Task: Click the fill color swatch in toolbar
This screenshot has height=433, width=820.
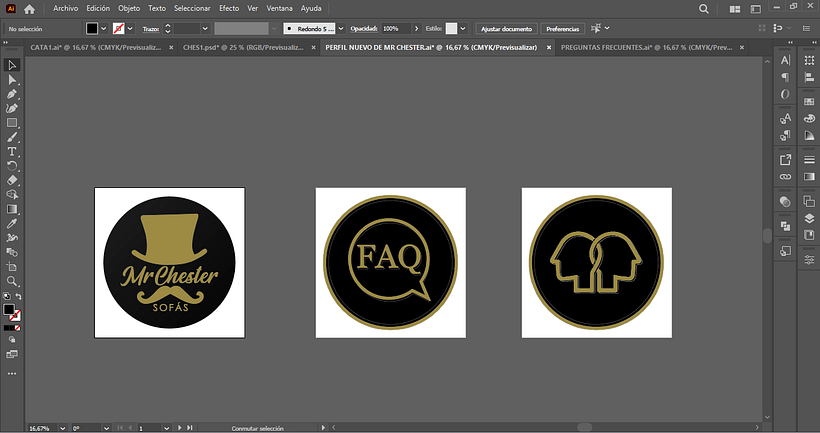Action: (9, 310)
